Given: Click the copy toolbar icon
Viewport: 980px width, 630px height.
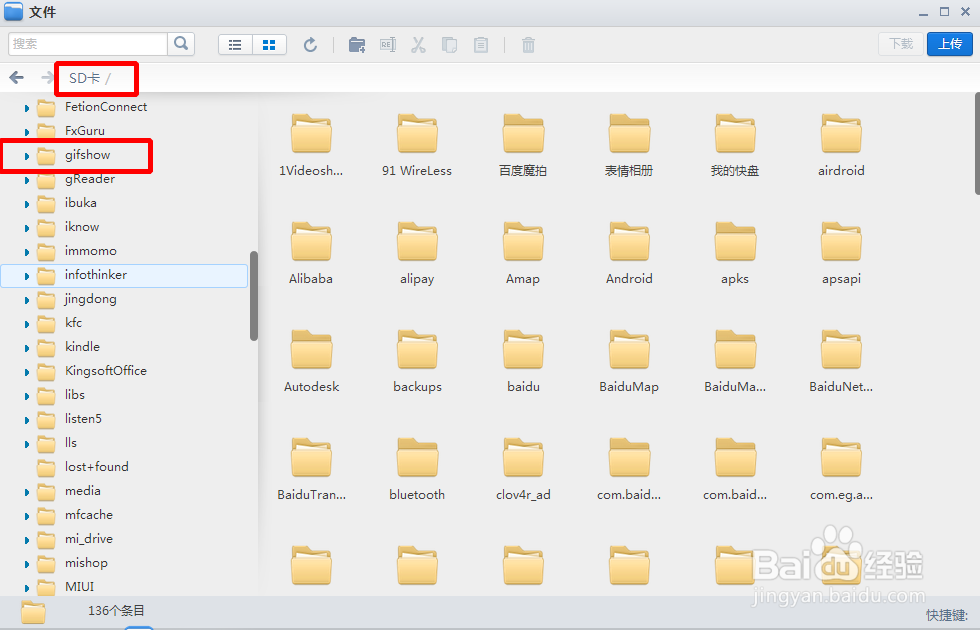Looking at the screenshot, I should click(x=449, y=45).
